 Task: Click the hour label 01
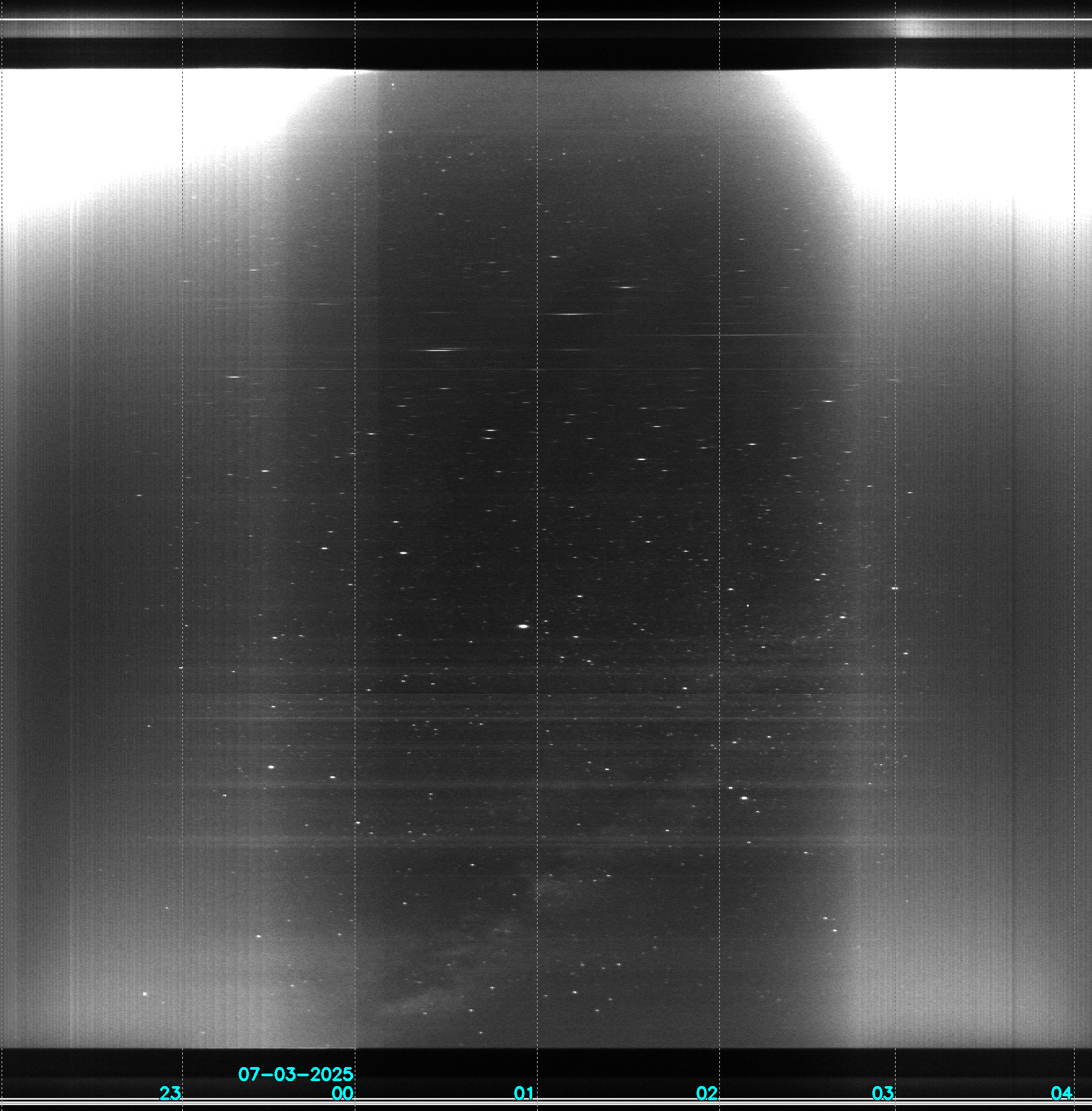tap(524, 1093)
